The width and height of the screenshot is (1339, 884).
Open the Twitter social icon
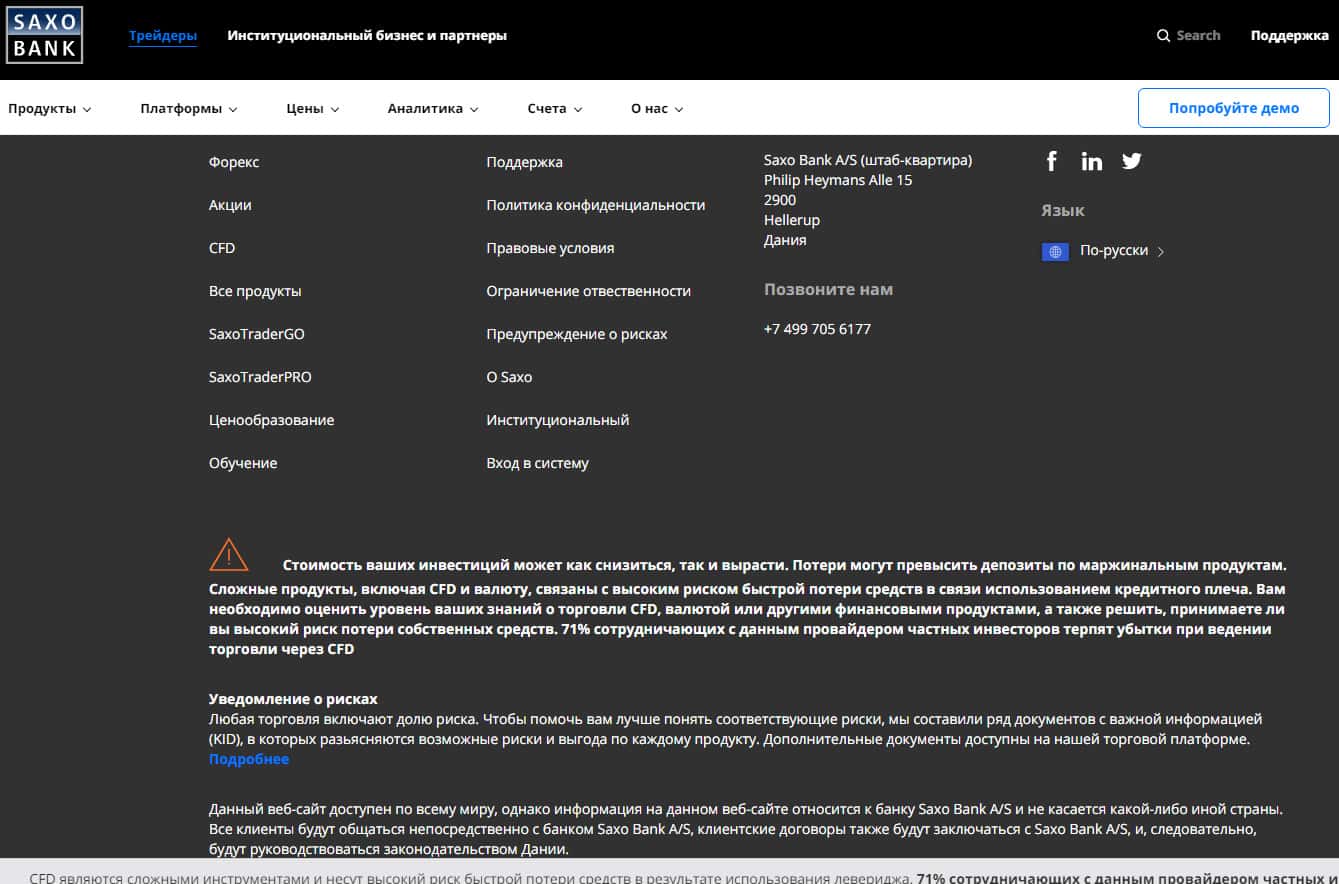point(1131,161)
